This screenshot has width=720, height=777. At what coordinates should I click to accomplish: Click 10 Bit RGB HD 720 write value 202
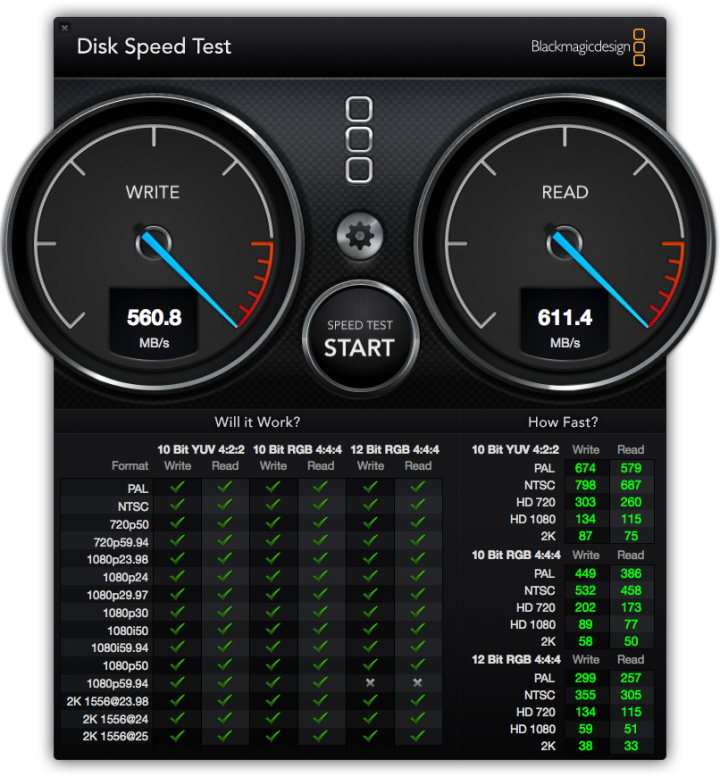[585, 608]
